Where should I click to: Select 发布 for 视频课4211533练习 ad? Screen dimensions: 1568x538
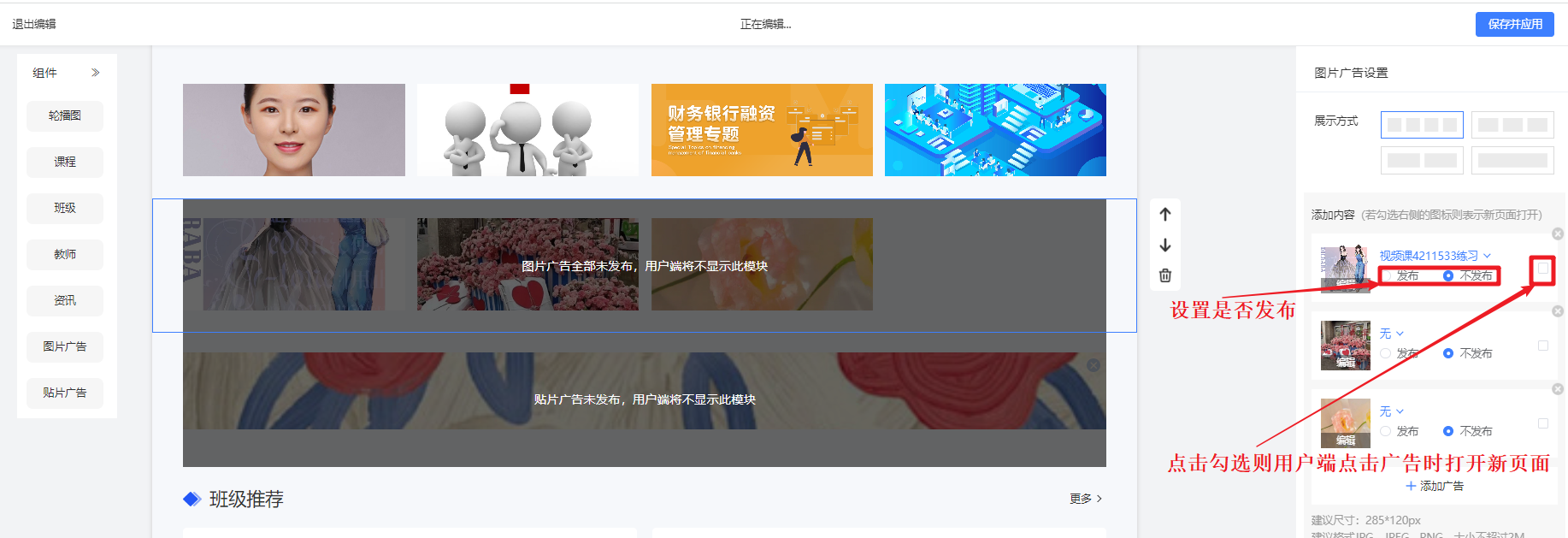click(x=1385, y=275)
